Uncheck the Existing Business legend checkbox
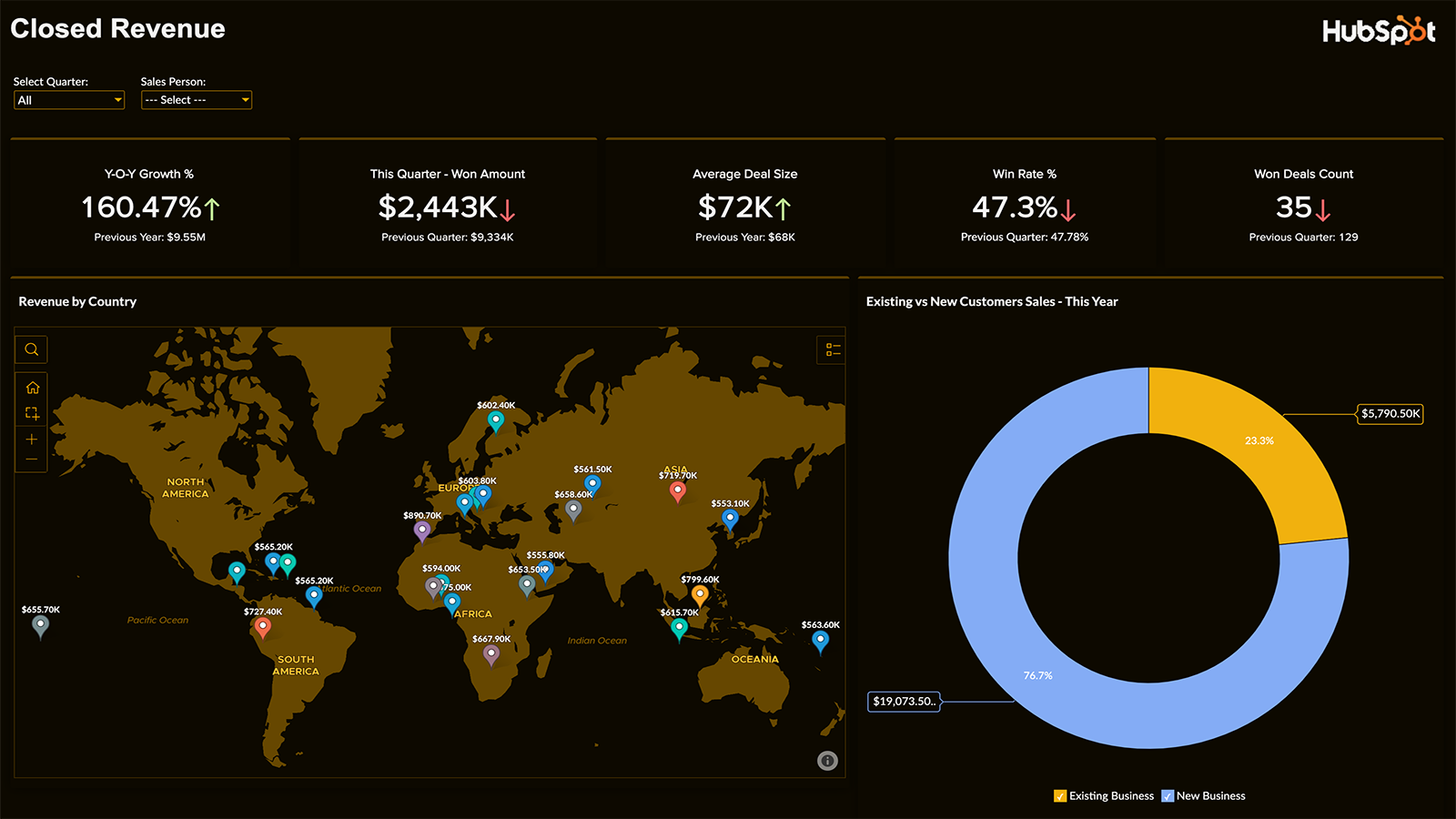This screenshot has width=1456, height=819. click(x=1059, y=795)
